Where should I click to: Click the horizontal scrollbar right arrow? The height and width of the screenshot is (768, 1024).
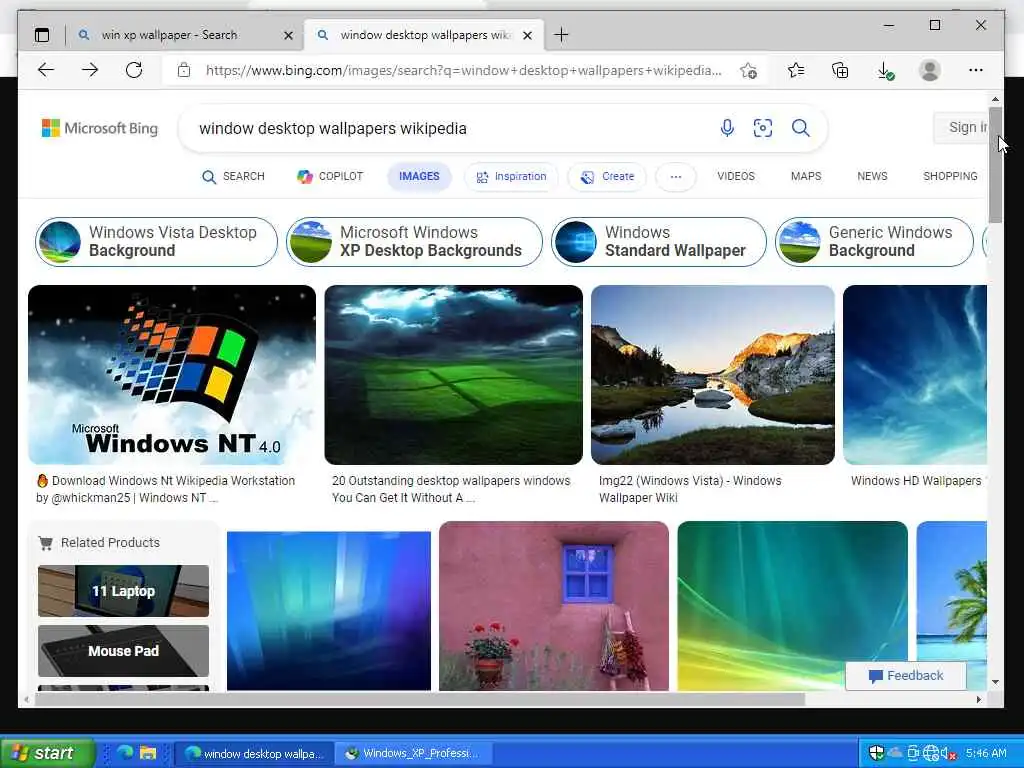[x=979, y=699]
